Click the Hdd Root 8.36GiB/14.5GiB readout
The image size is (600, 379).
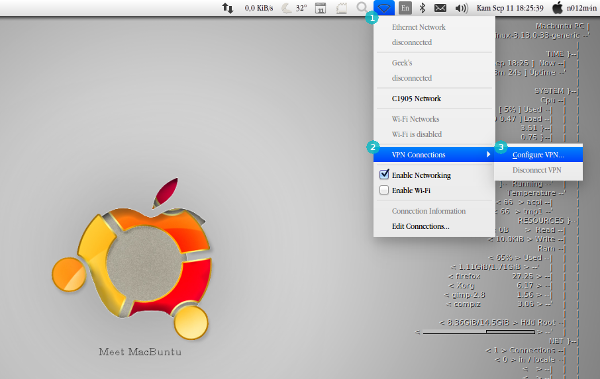(x=502, y=322)
